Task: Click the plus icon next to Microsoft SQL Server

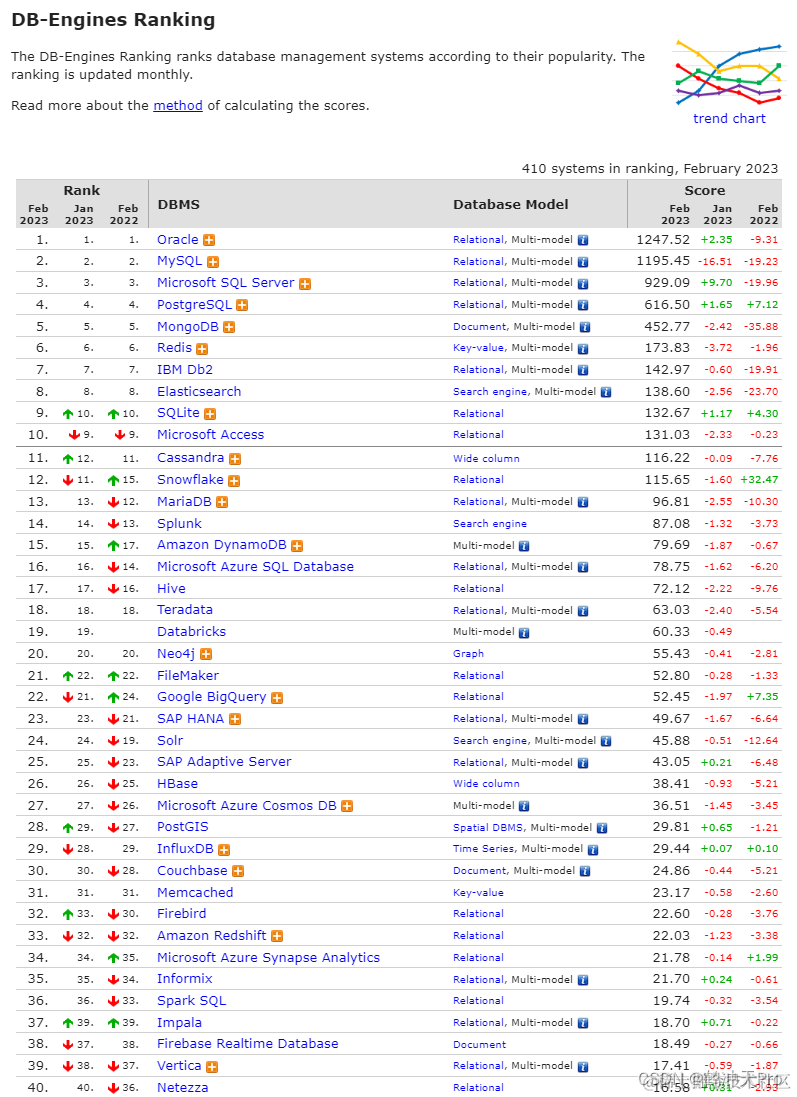Action: (305, 284)
